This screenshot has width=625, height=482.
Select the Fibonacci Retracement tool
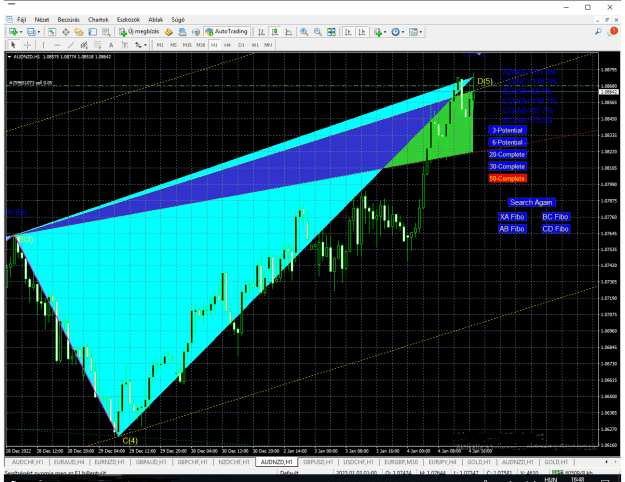click(98, 45)
